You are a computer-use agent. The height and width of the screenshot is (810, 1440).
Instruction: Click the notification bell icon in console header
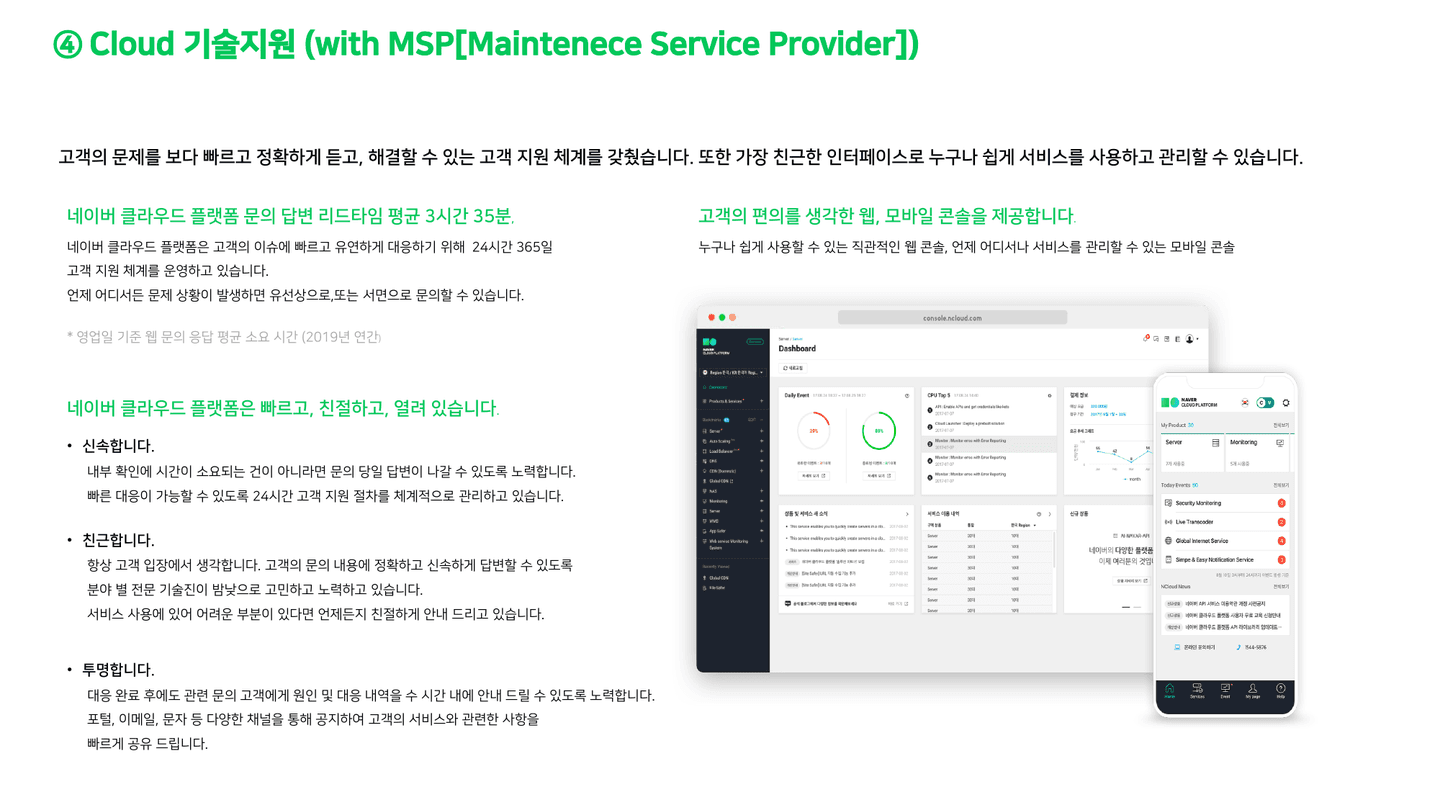[x=1145, y=339]
